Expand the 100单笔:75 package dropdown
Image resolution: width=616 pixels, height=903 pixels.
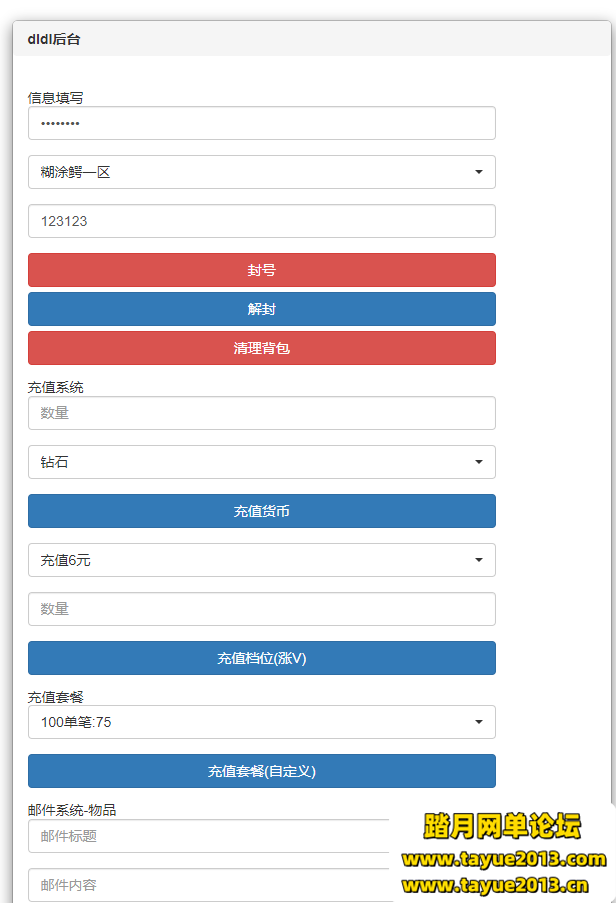pos(261,722)
